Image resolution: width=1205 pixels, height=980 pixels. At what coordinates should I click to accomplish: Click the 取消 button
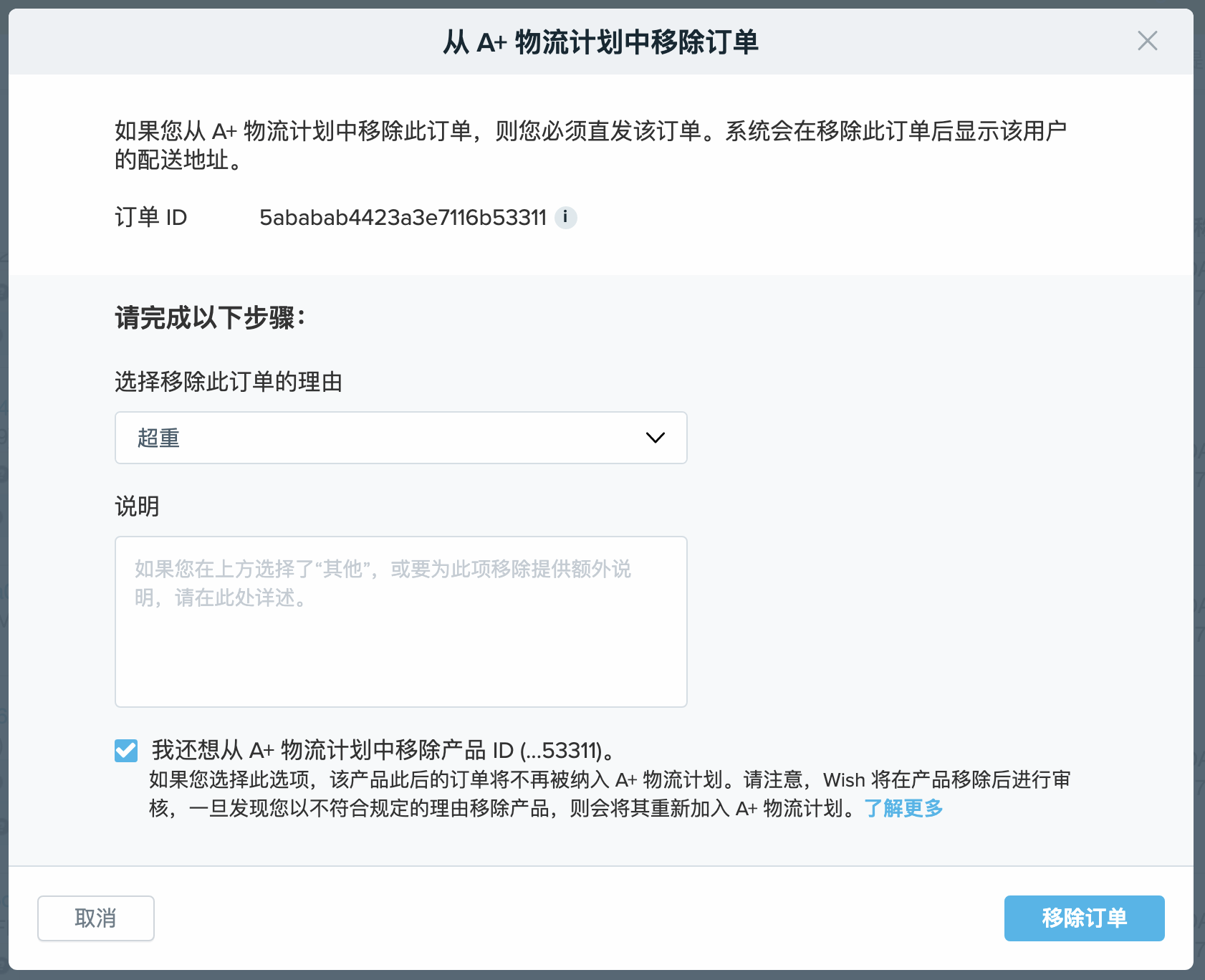[96, 918]
